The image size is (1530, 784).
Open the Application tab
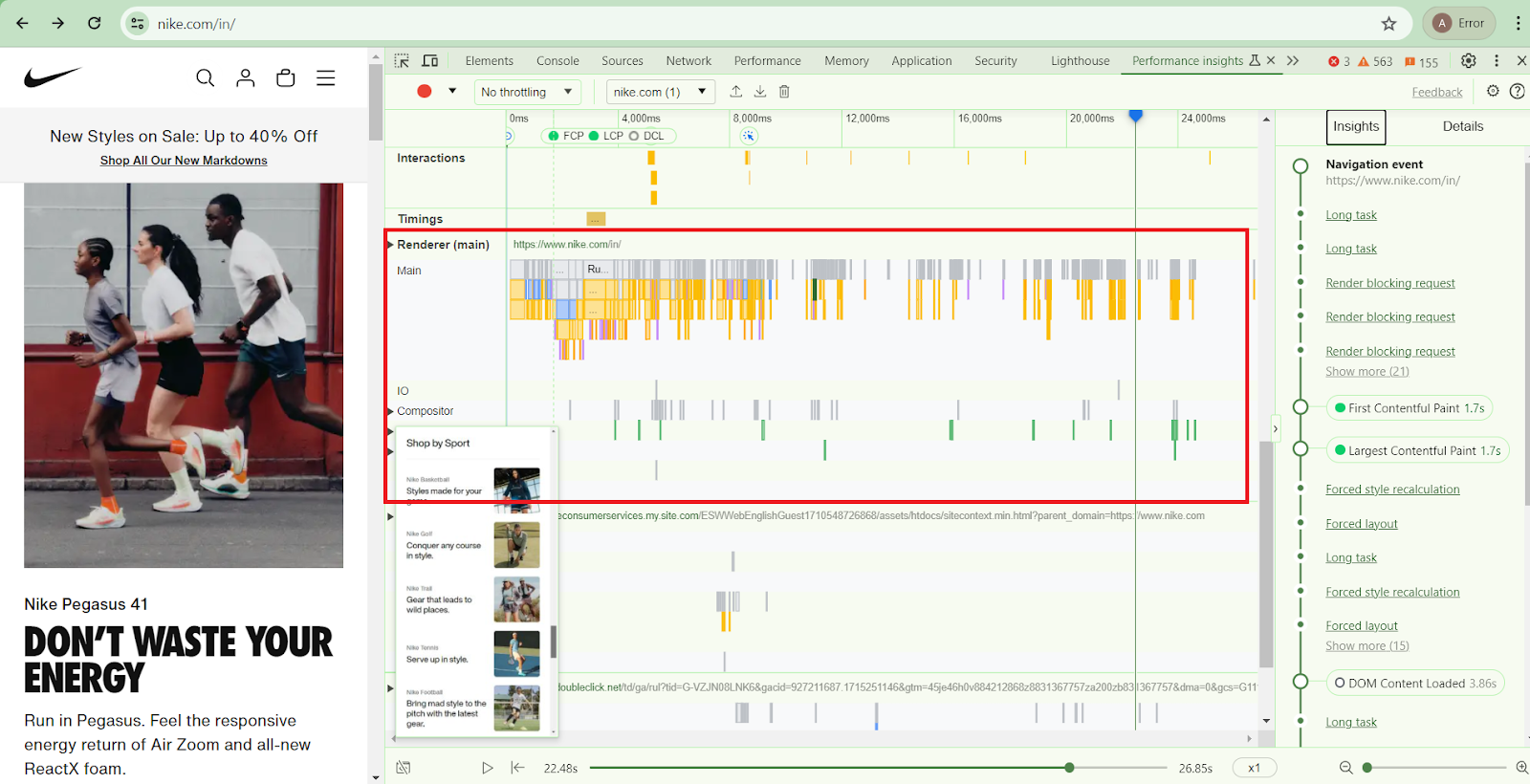pyautogui.click(x=922, y=60)
